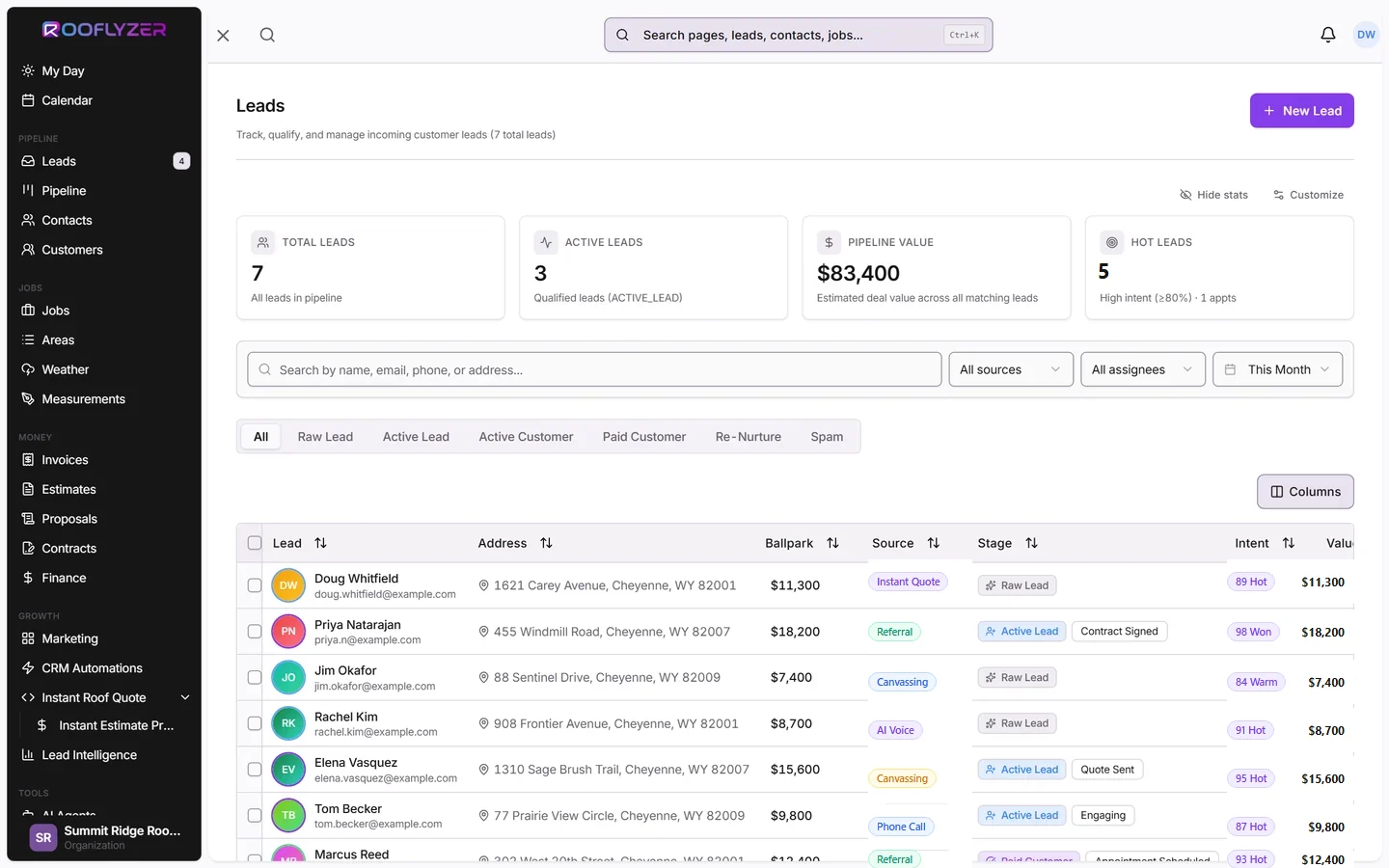
Task: Select the Paid Customer tab
Action: (644, 437)
